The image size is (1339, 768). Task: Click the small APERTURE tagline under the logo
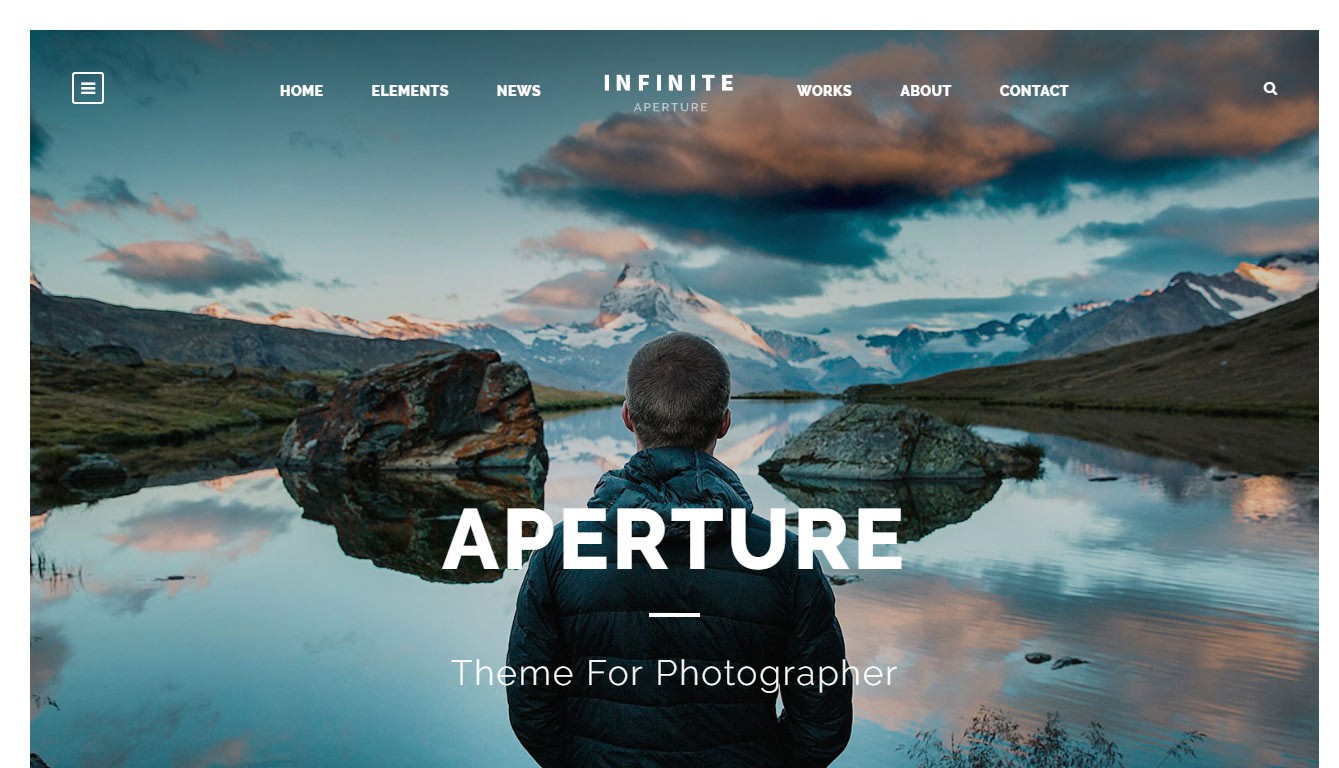coord(671,107)
